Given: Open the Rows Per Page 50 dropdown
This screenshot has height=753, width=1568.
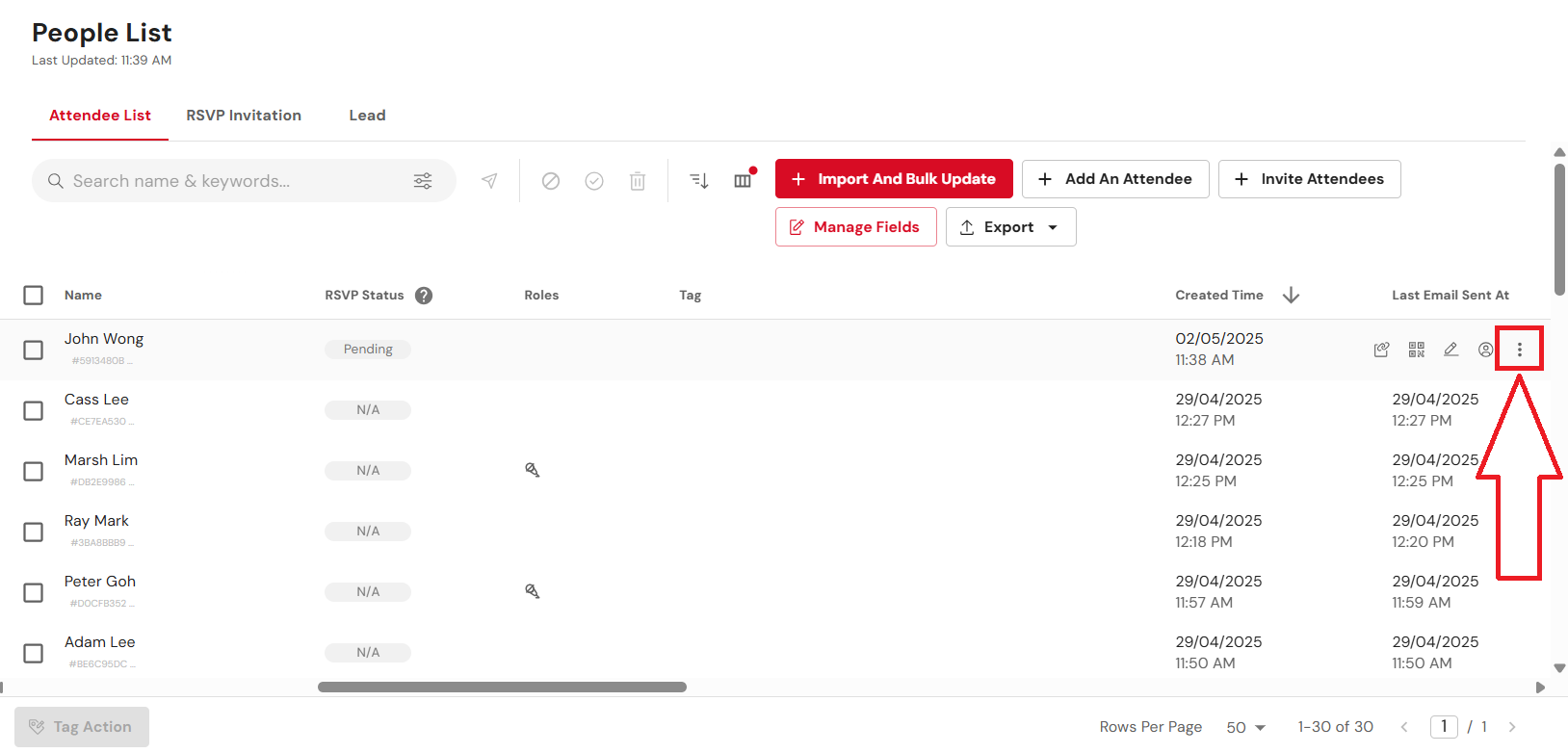Looking at the screenshot, I should pos(1245,727).
